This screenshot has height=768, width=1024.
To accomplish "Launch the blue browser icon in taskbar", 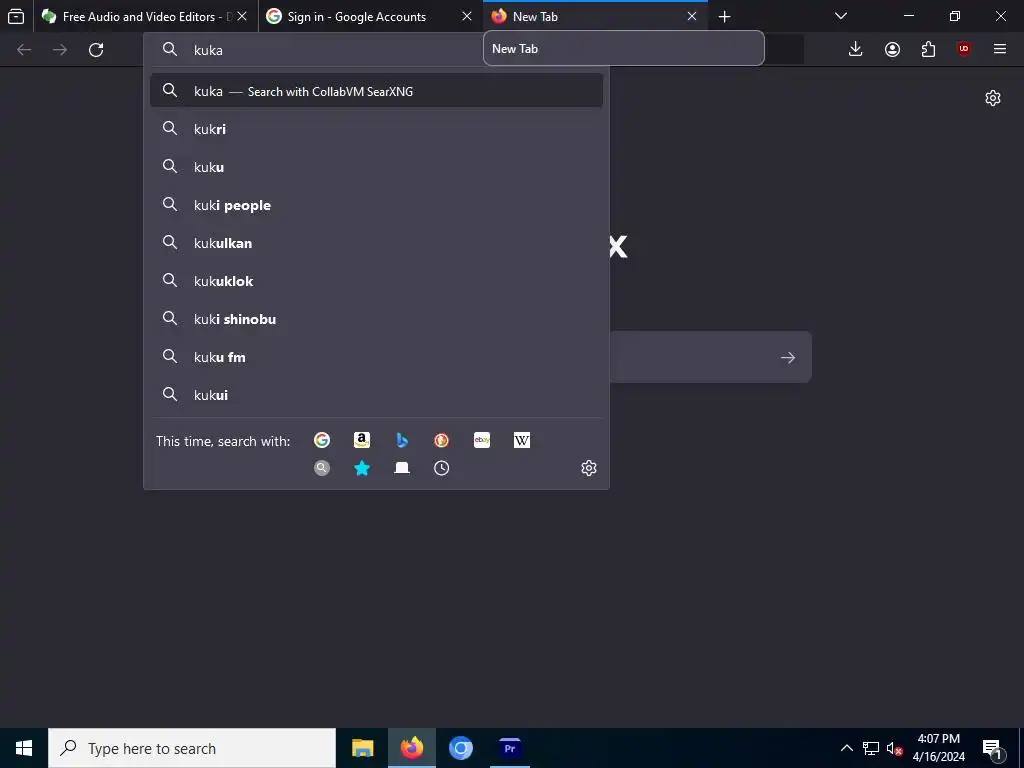I will point(460,748).
